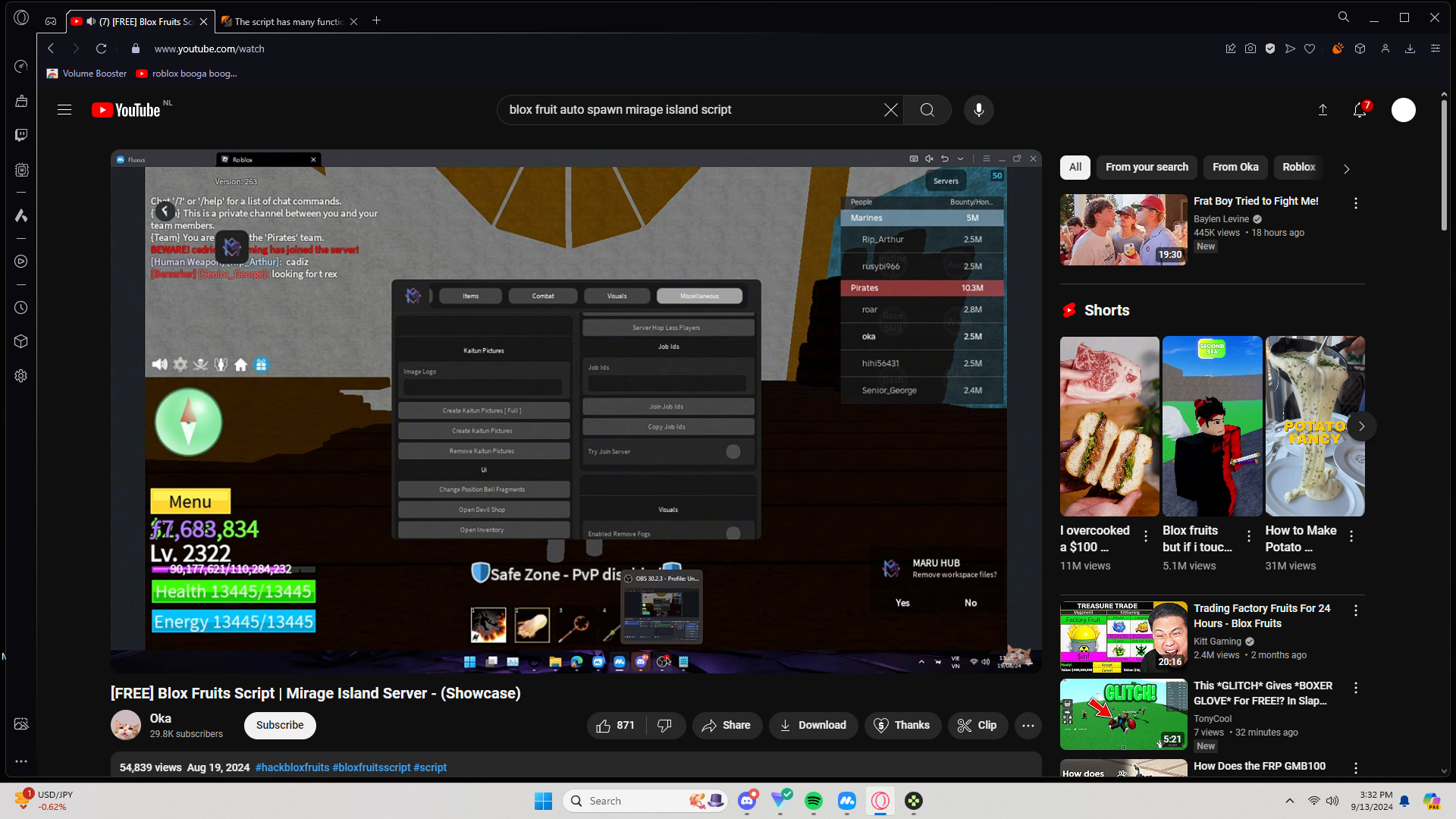
Task: Open the ad blocker shield icon
Action: pyautogui.click(x=1270, y=49)
